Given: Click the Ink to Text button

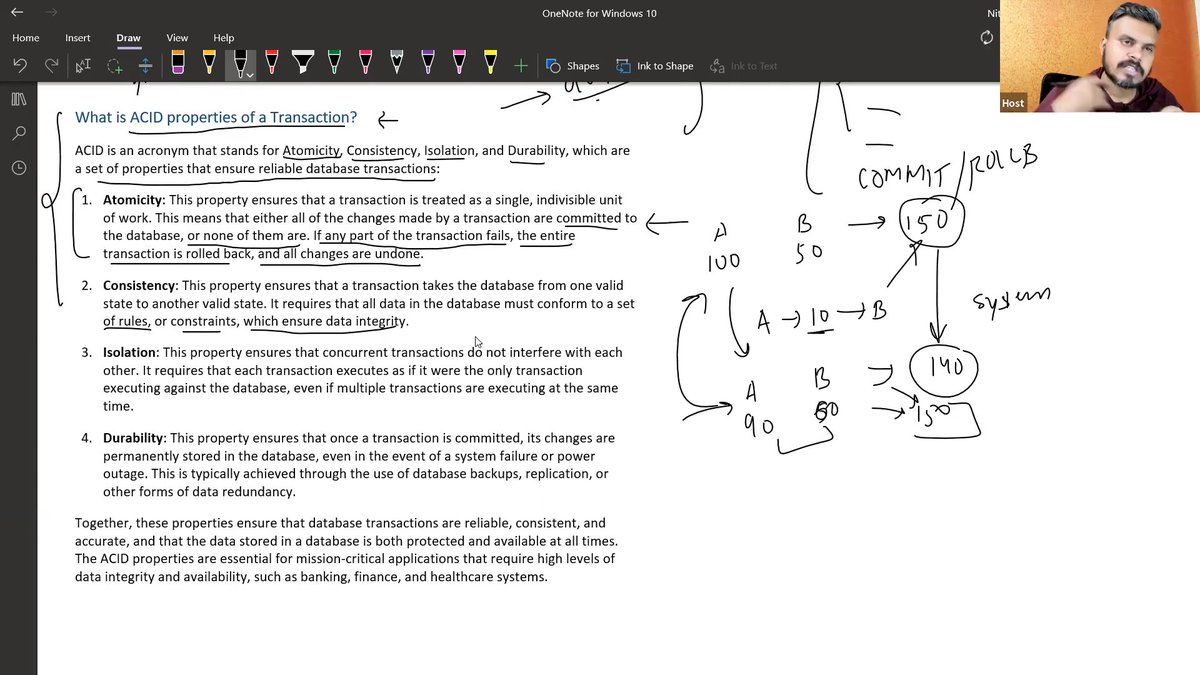Looking at the screenshot, I should pyautogui.click(x=743, y=66).
